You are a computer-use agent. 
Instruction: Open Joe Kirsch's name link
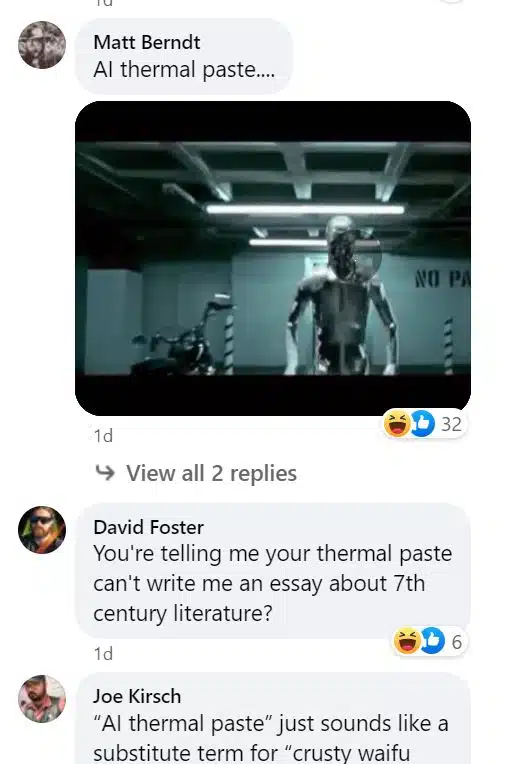(x=137, y=696)
